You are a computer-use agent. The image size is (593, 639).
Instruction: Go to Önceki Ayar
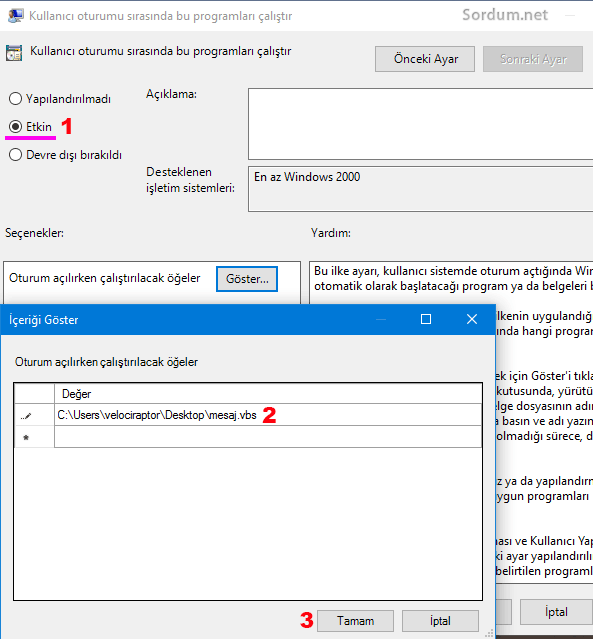tap(425, 59)
